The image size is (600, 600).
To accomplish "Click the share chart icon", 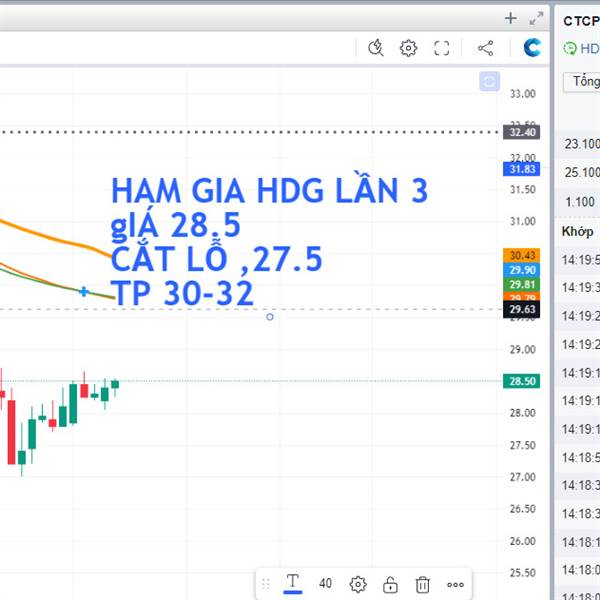I will 486,48.
